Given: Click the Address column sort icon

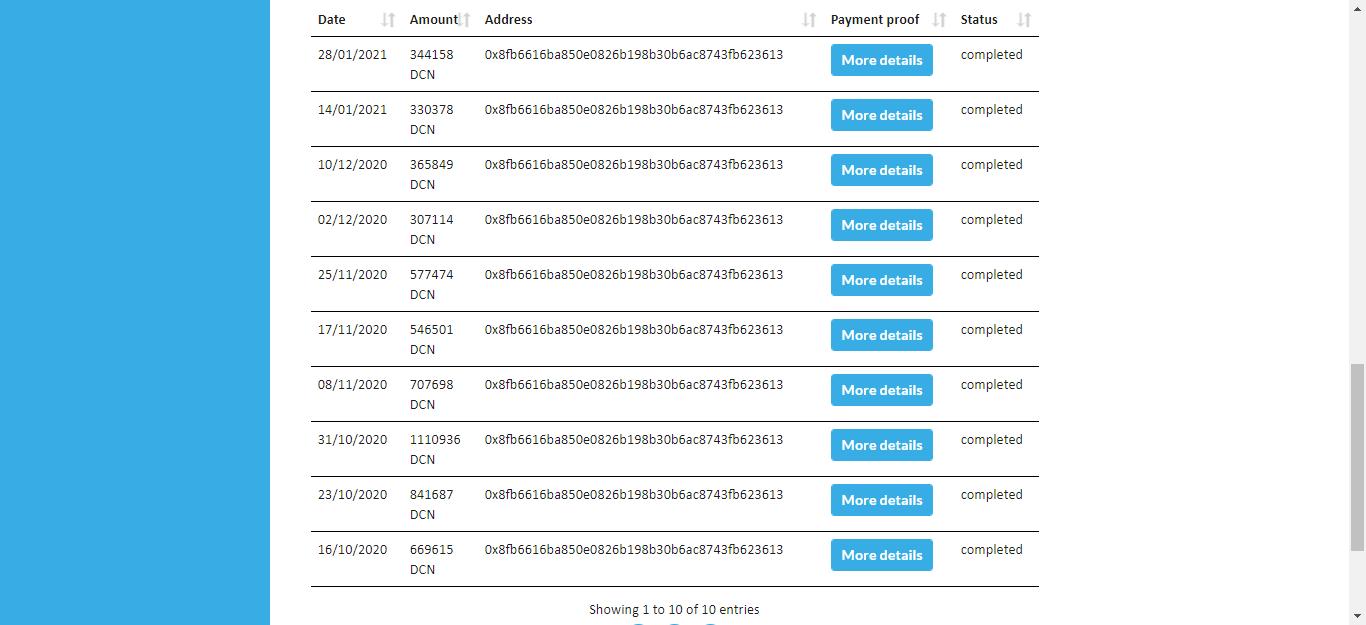Looking at the screenshot, I should pyautogui.click(x=810, y=20).
